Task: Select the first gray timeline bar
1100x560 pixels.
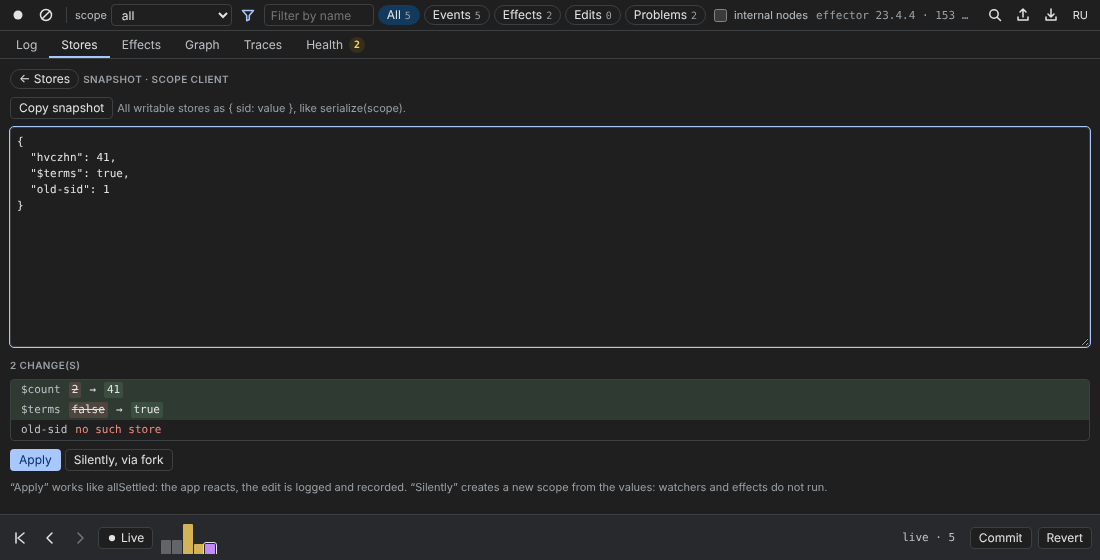Action: coord(166,547)
